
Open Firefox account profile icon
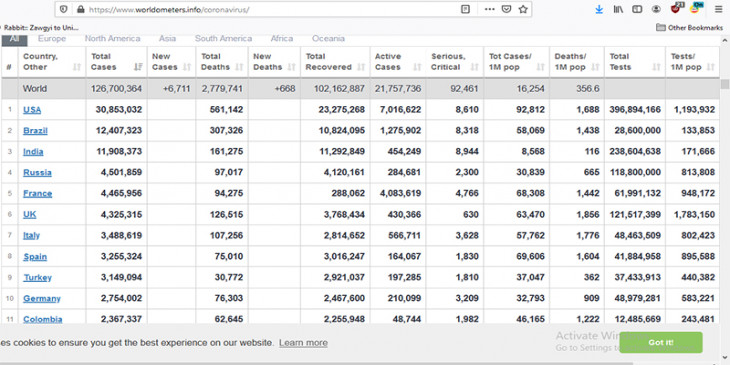pyautogui.click(x=656, y=9)
